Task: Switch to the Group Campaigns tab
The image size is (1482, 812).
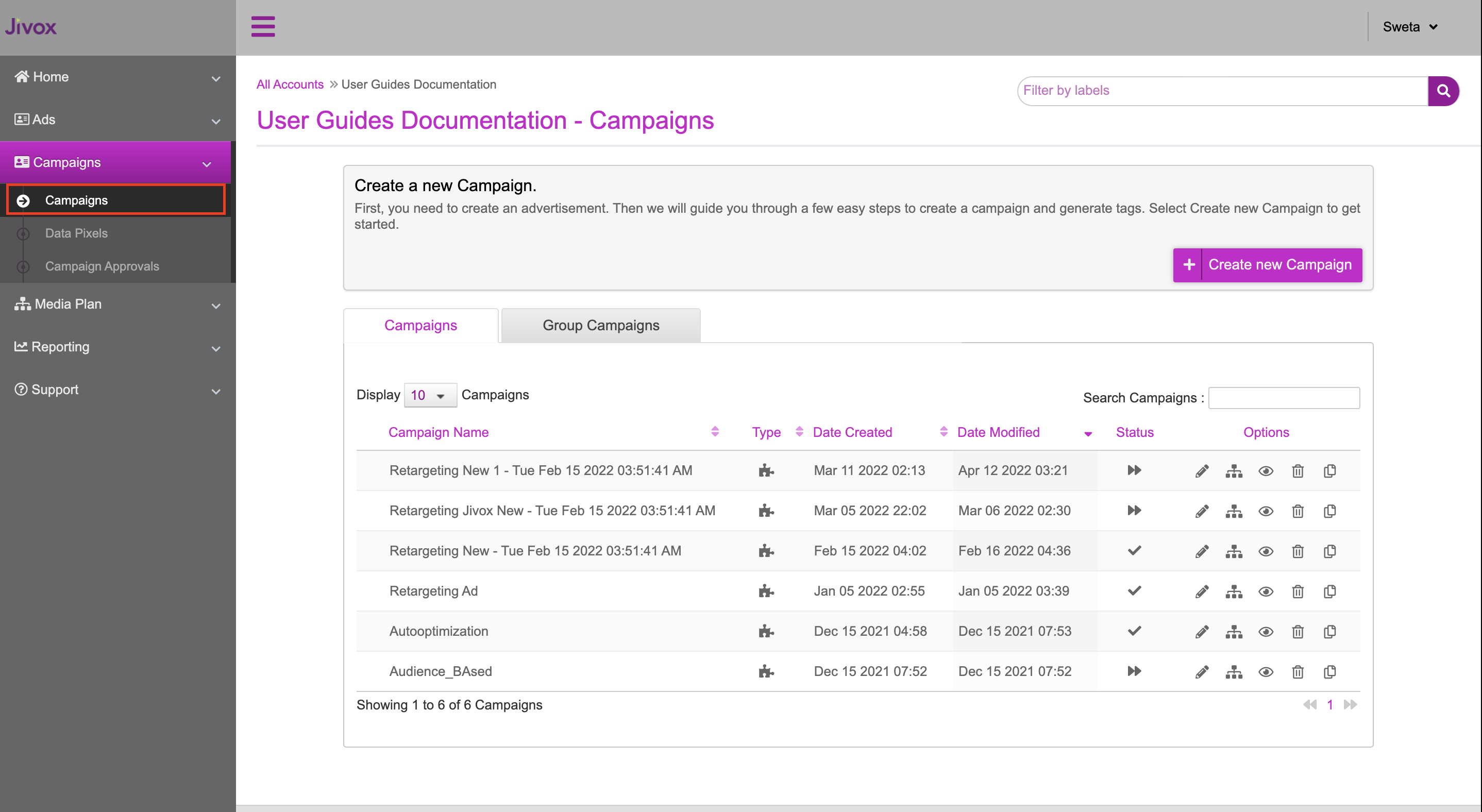Action: coord(601,326)
